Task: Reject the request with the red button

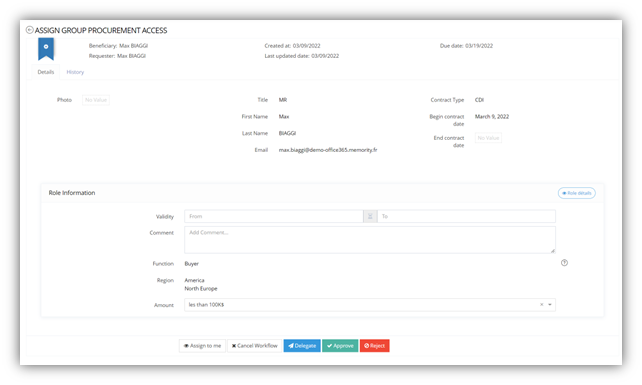Action: pos(375,346)
